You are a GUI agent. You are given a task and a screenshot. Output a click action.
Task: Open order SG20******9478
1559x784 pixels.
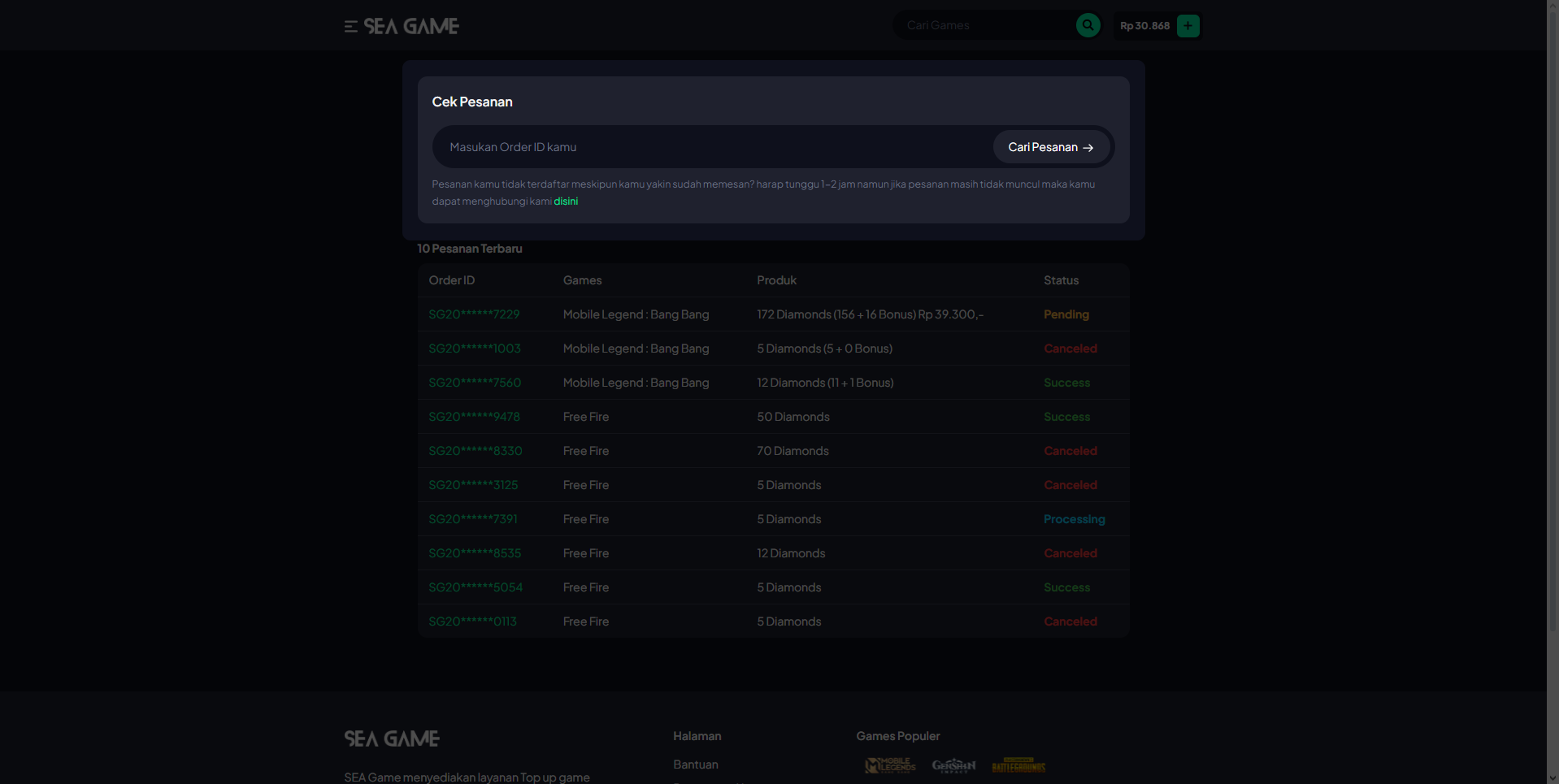click(474, 417)
